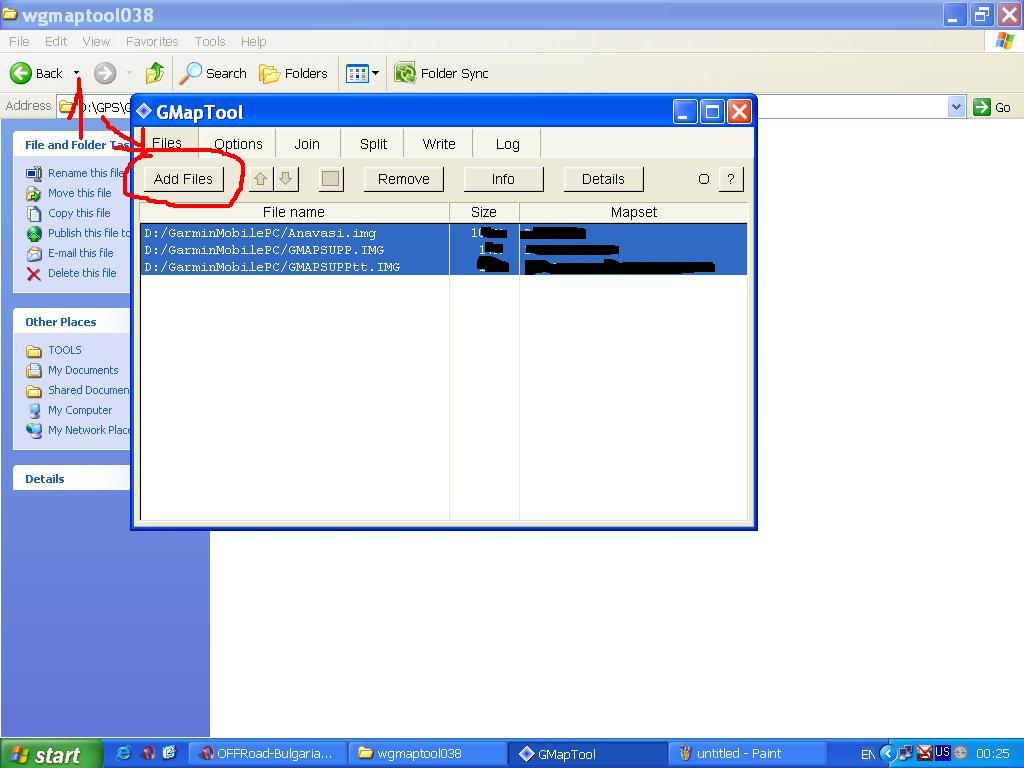Open My Computer in Other Places

click(80, 410)
